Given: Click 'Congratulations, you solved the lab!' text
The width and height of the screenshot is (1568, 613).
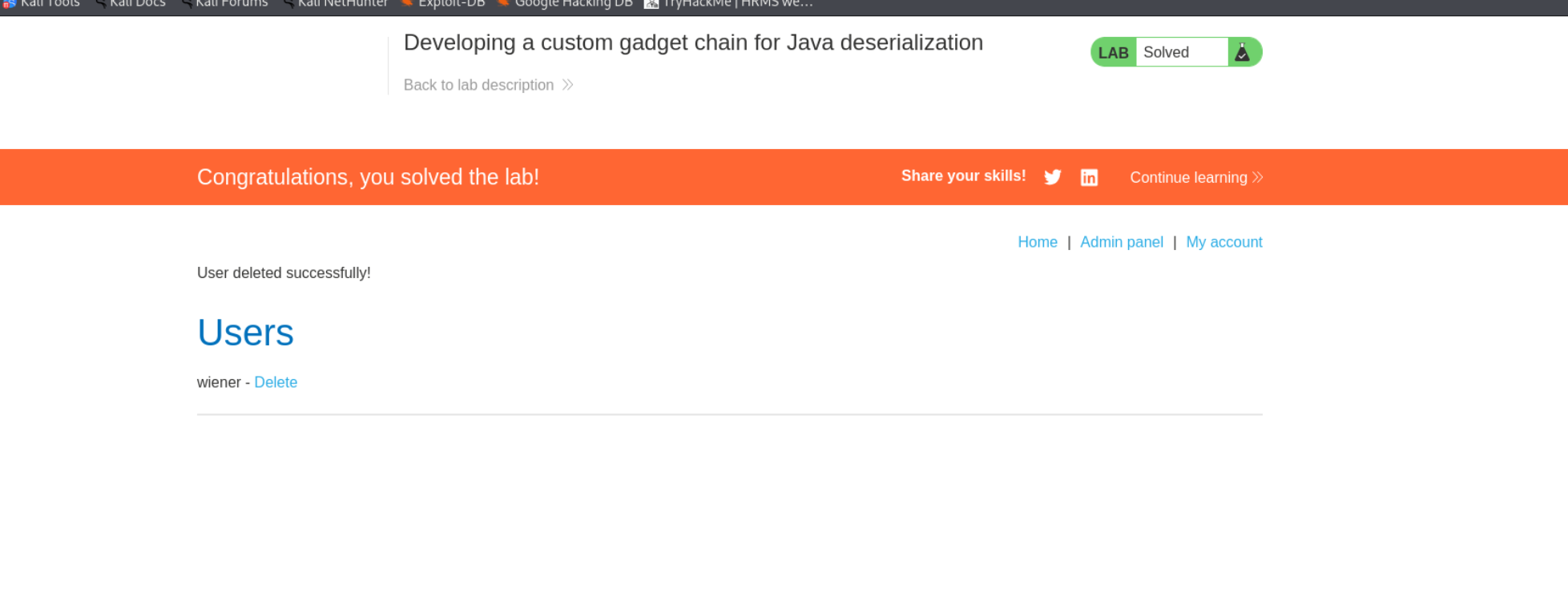Looking at the screenshot, I should click(368, 177).
